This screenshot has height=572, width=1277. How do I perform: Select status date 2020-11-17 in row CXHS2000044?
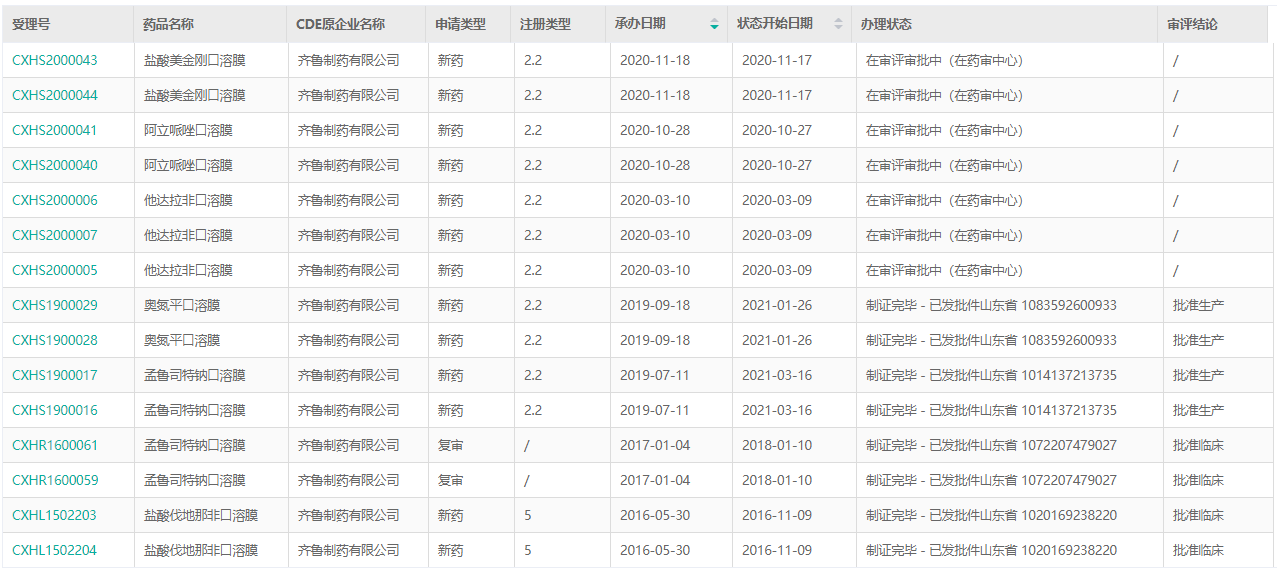click(x=777, y=95)
